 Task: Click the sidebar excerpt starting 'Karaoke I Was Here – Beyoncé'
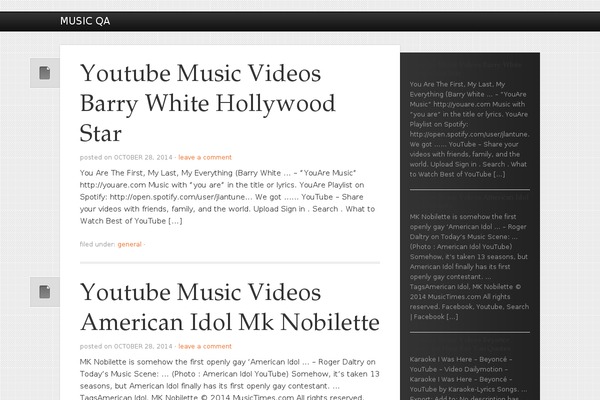coord(469,378)
